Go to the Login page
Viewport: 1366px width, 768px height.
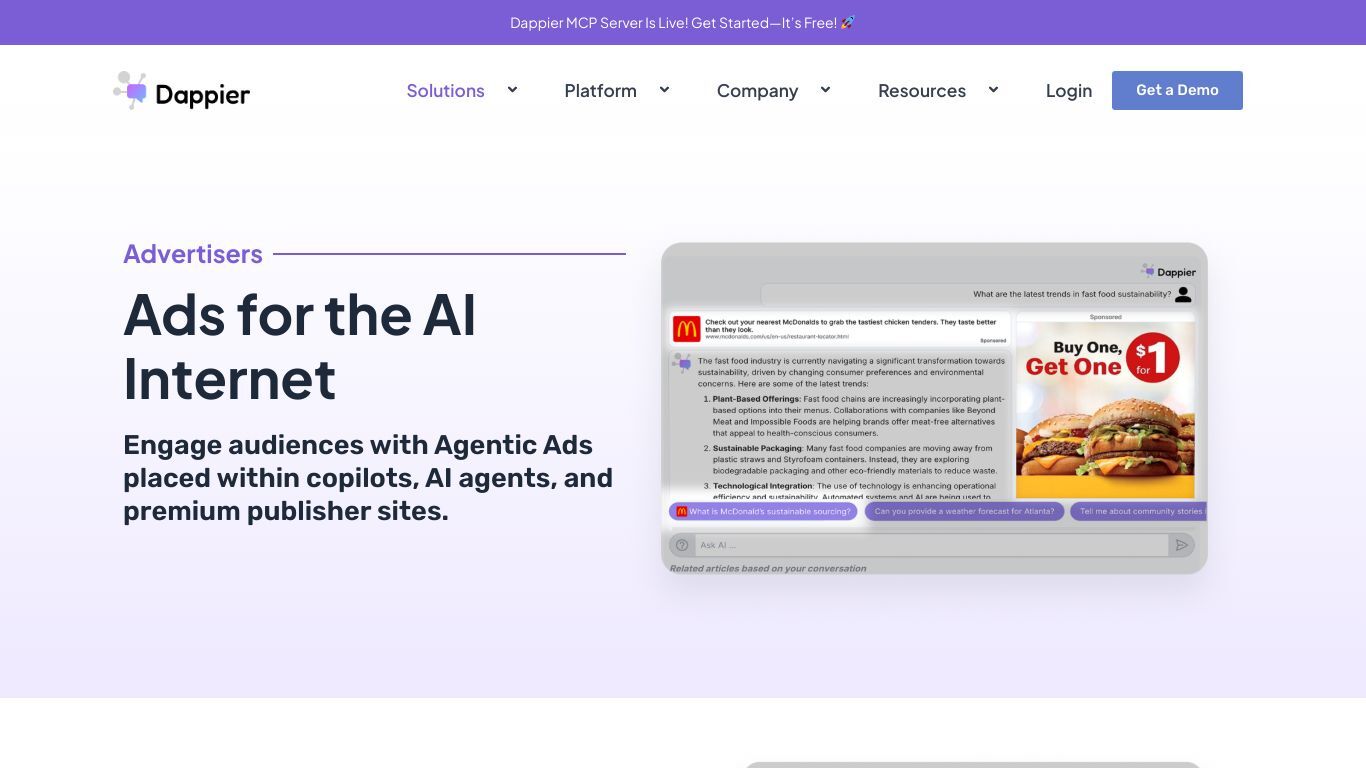pos(1069,91)
